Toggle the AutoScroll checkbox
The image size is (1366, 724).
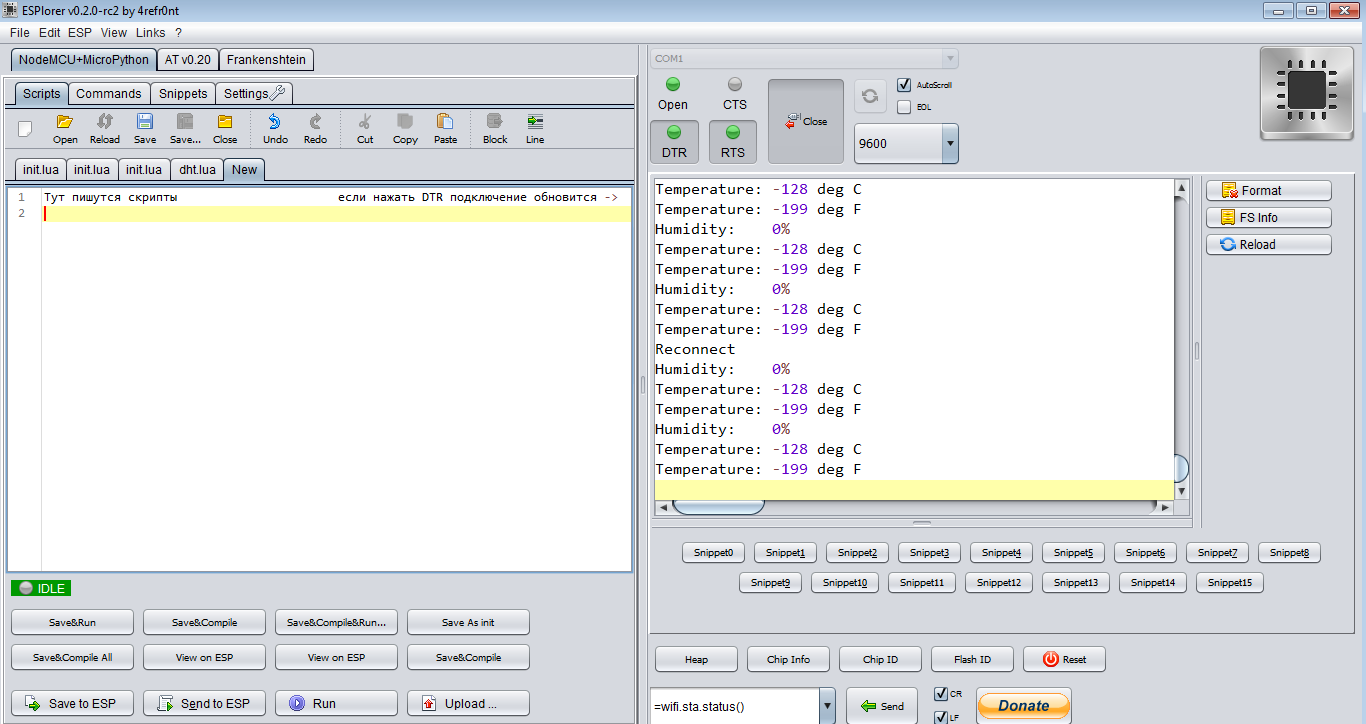tap(904, 85)
